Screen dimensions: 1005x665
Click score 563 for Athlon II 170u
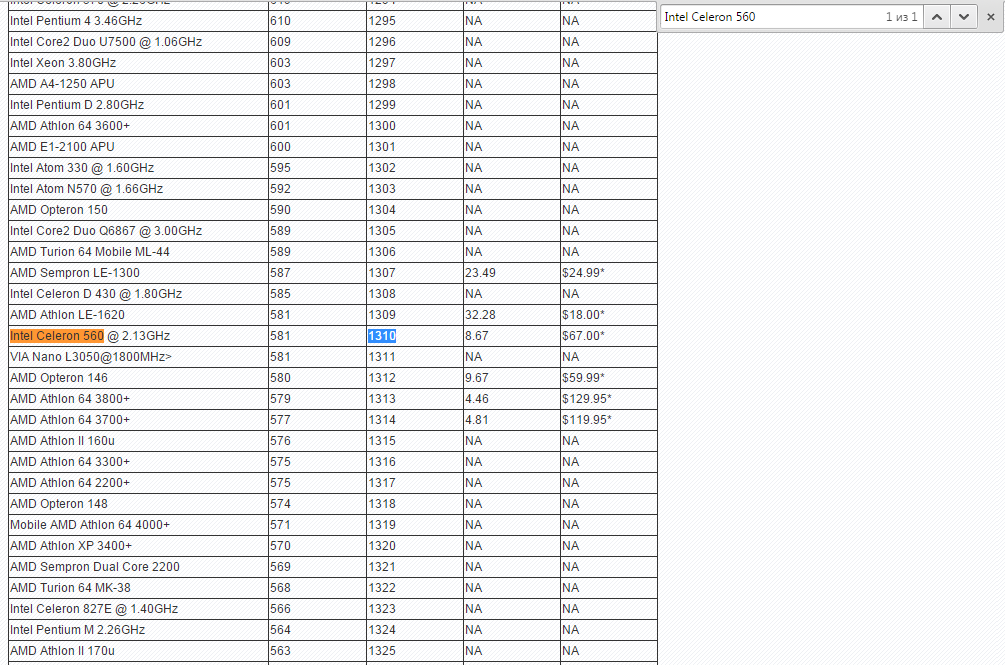tap(280, 651)
